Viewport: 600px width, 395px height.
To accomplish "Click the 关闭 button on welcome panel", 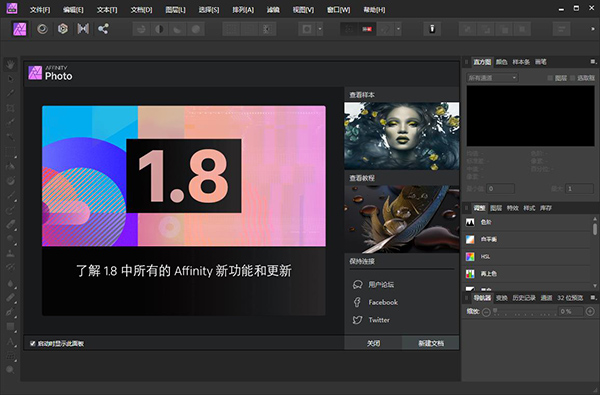I will point(373,343).
